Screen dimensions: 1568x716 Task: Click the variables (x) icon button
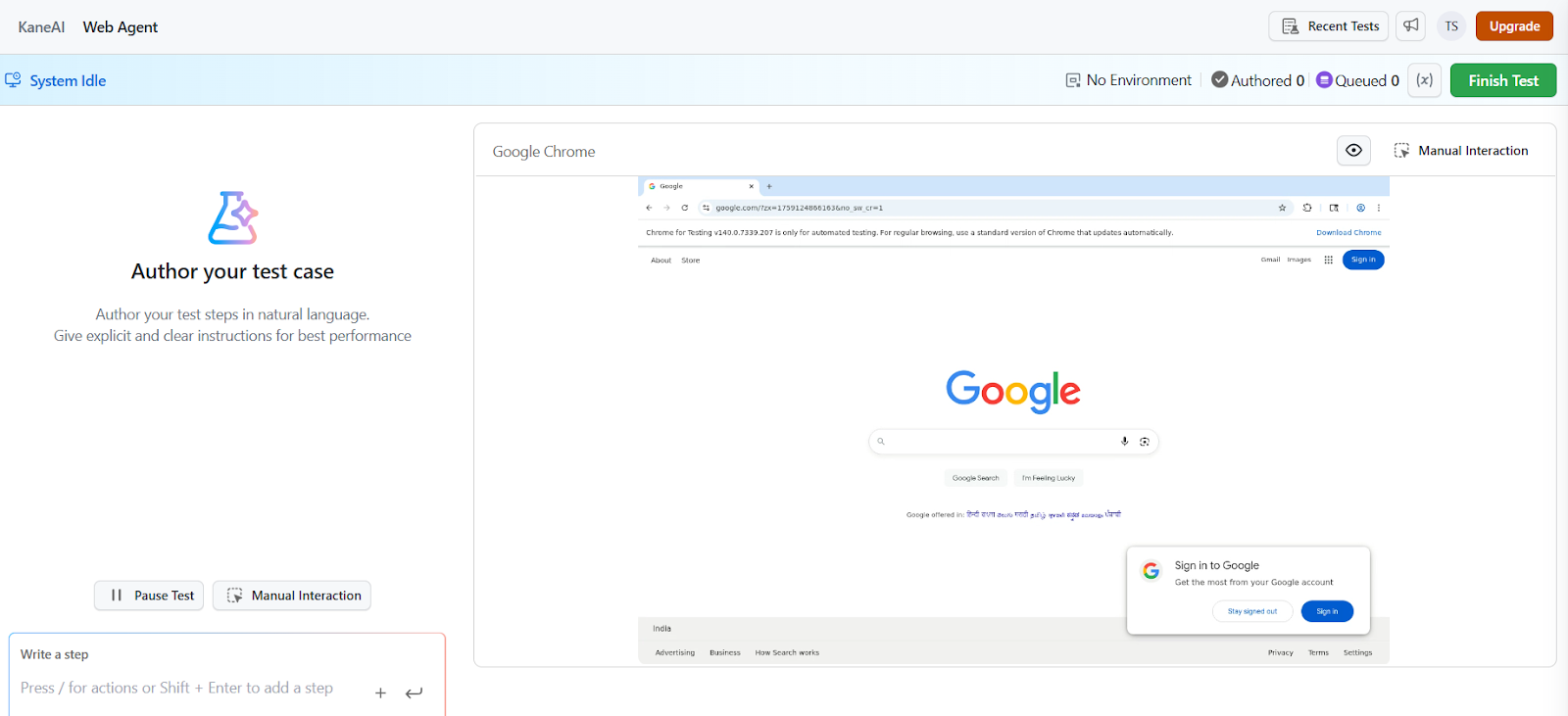click(x=1425, y=80)
